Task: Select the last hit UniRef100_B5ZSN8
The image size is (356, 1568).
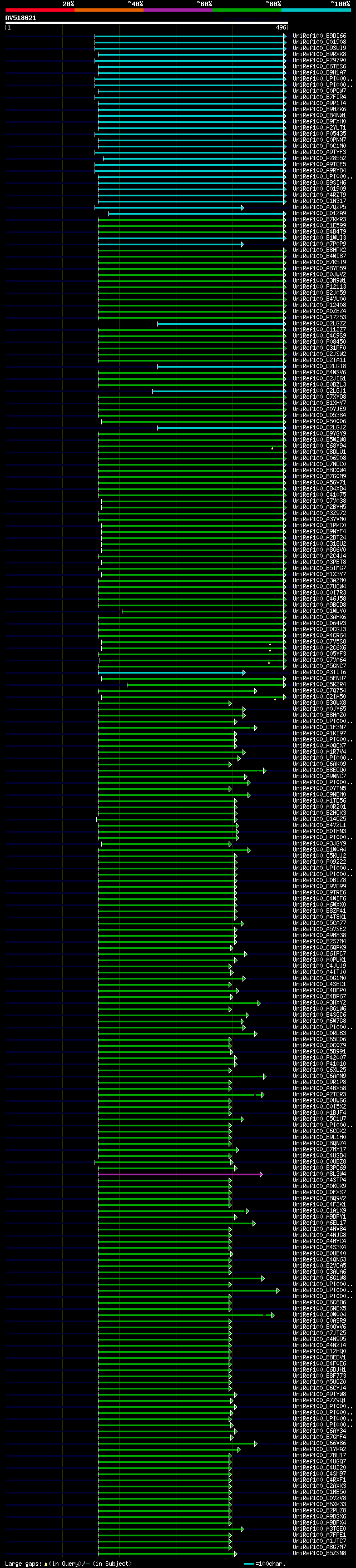Action: pos(319,1553)
